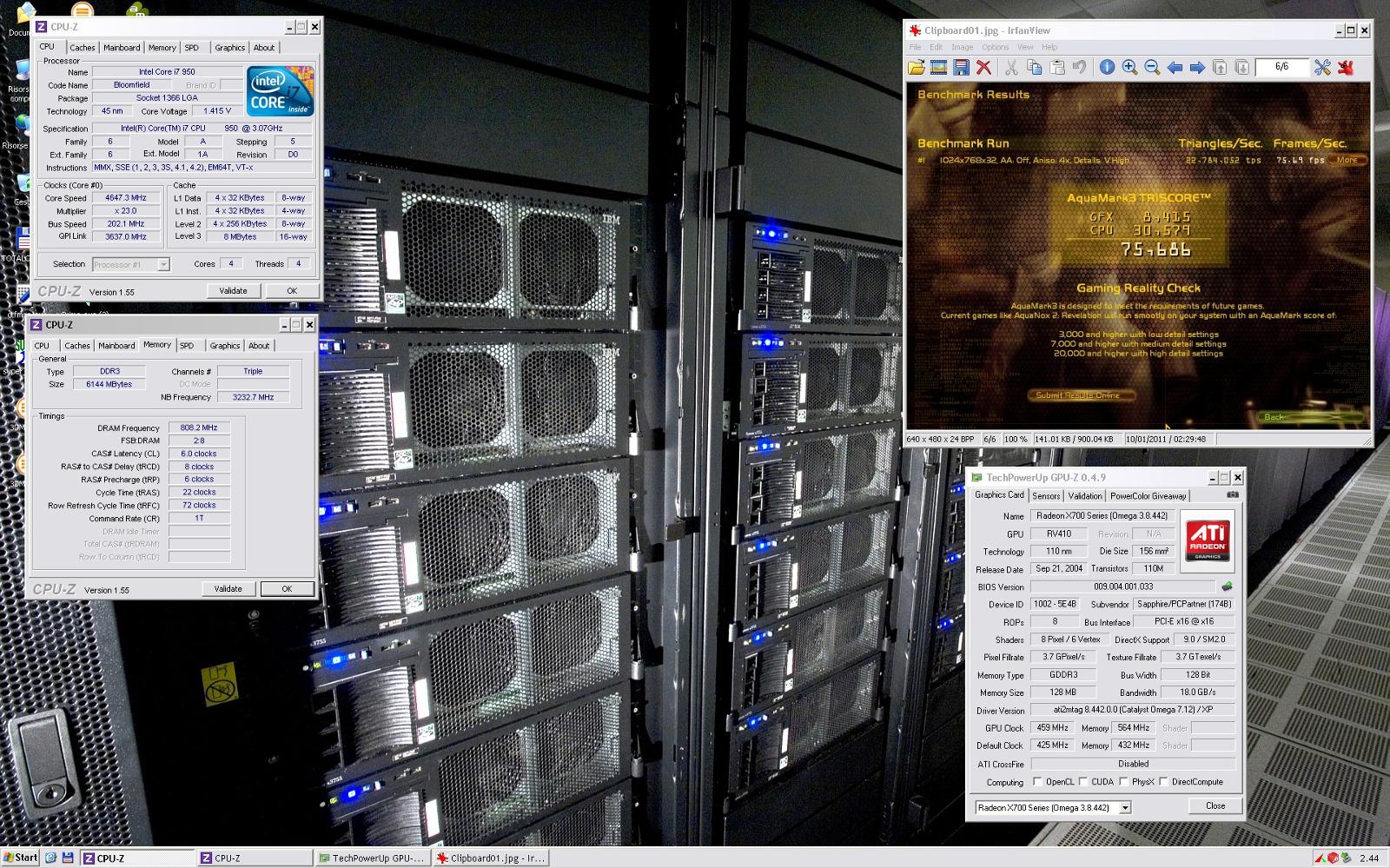
Task: Open IrfanView settings wrench icon
Action: 1322,67
